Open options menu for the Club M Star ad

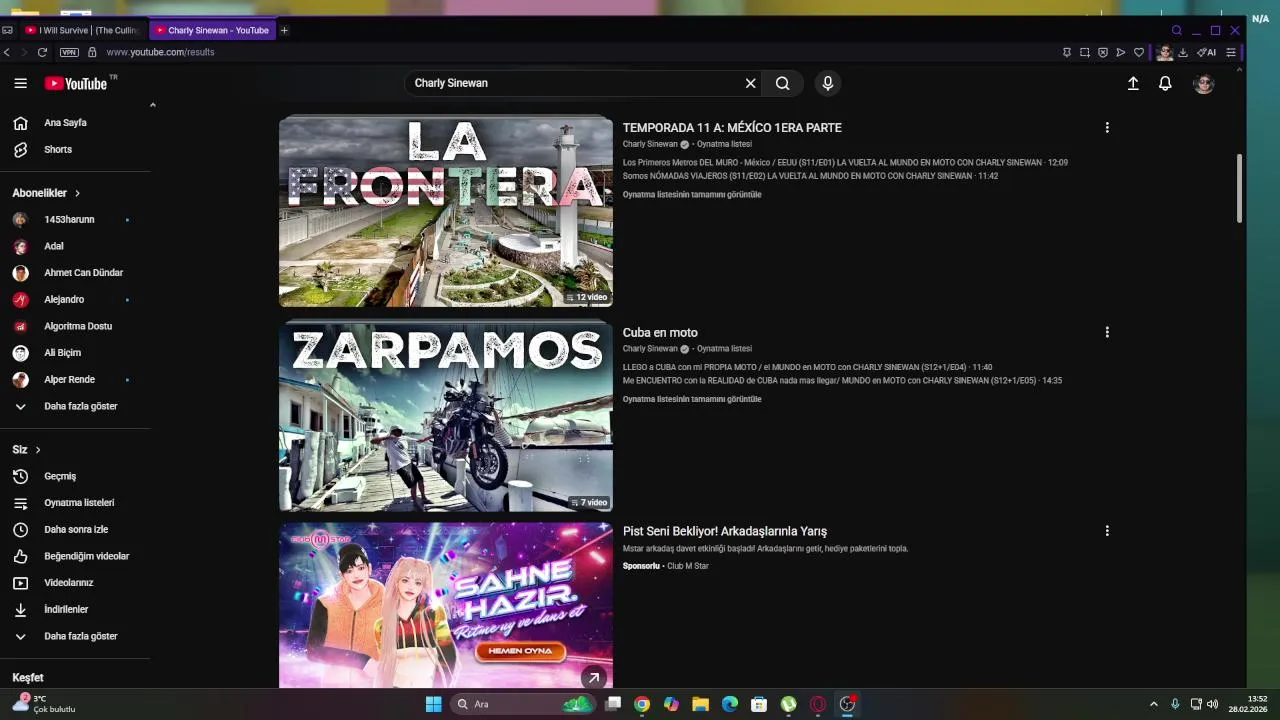[1107, 531]
